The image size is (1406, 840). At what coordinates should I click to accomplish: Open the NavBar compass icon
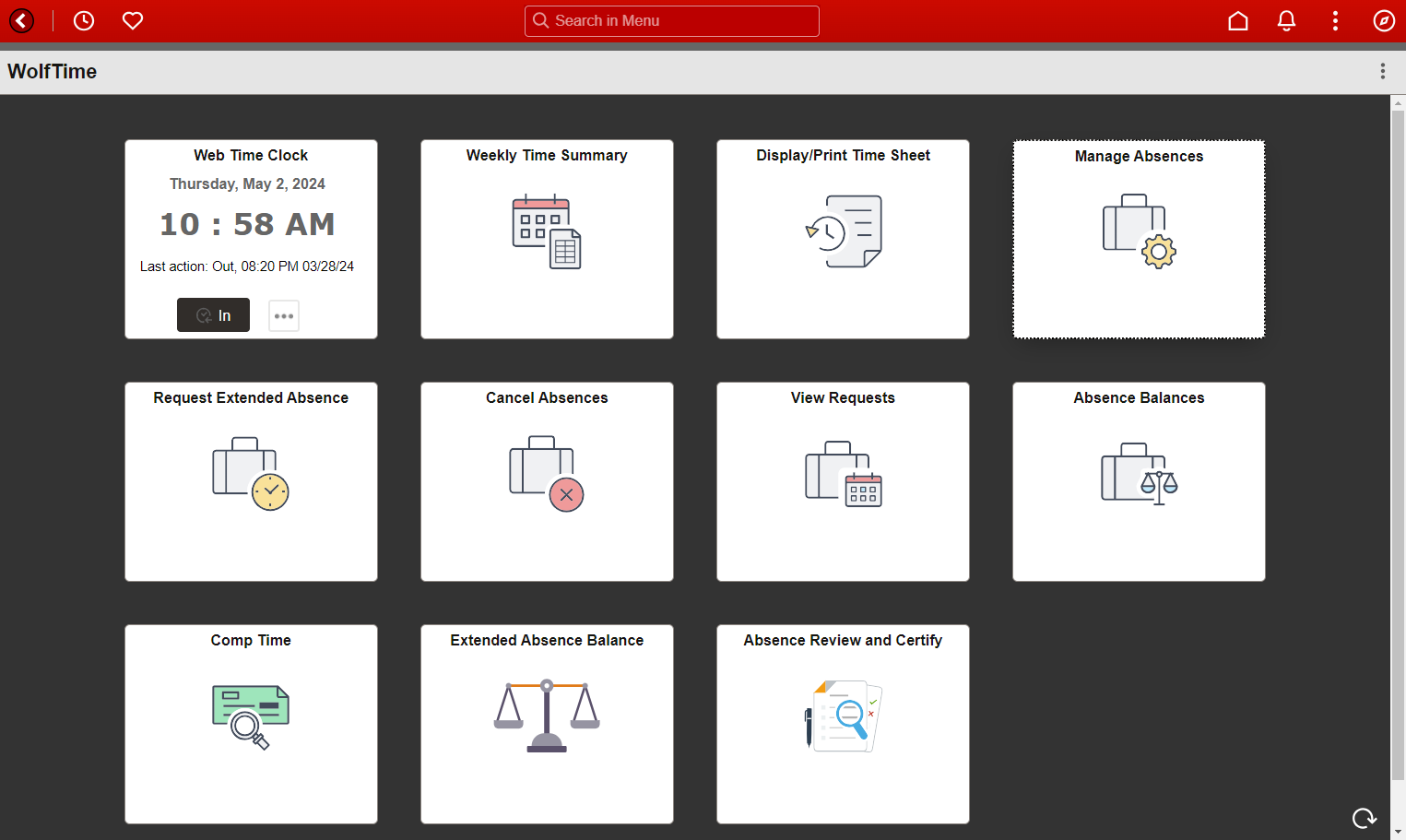click(x=1384, y=20)
